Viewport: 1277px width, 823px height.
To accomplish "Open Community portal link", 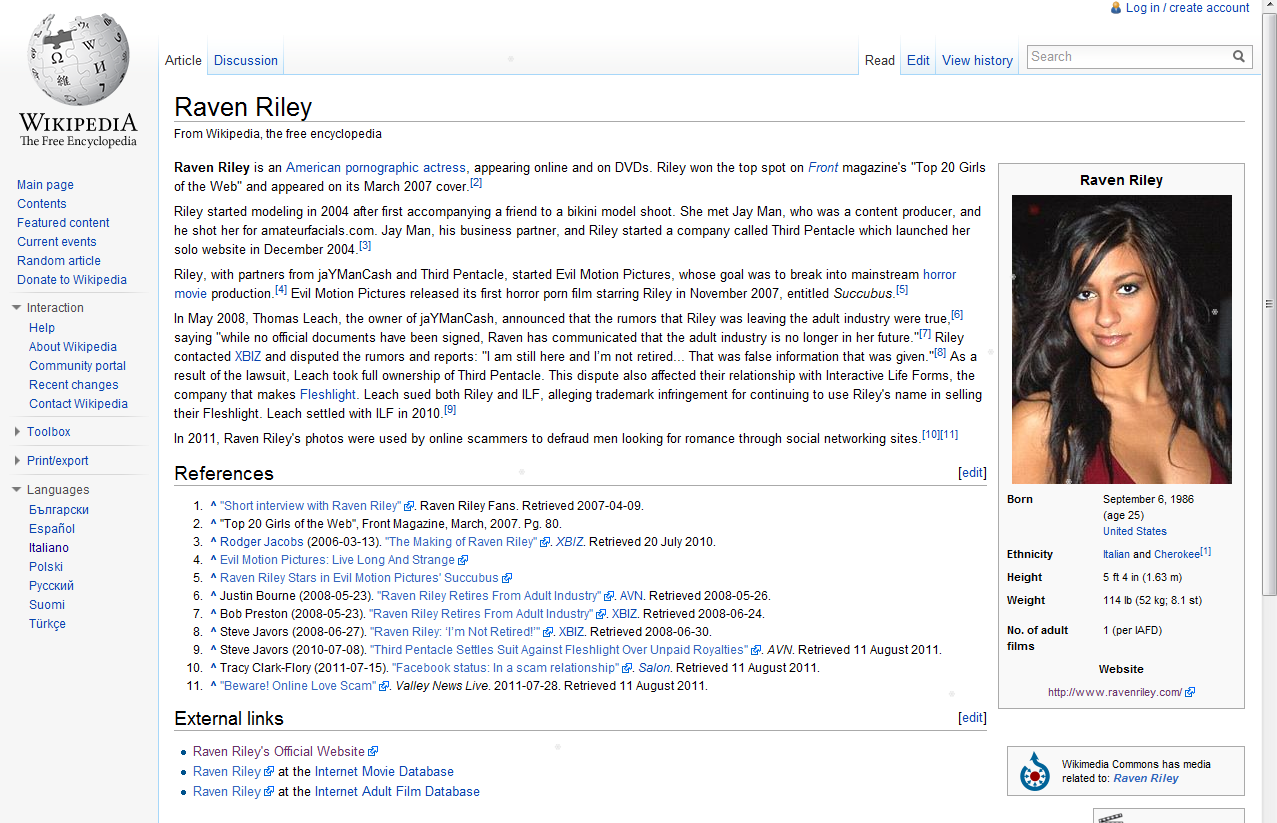I will pos(77,366).
